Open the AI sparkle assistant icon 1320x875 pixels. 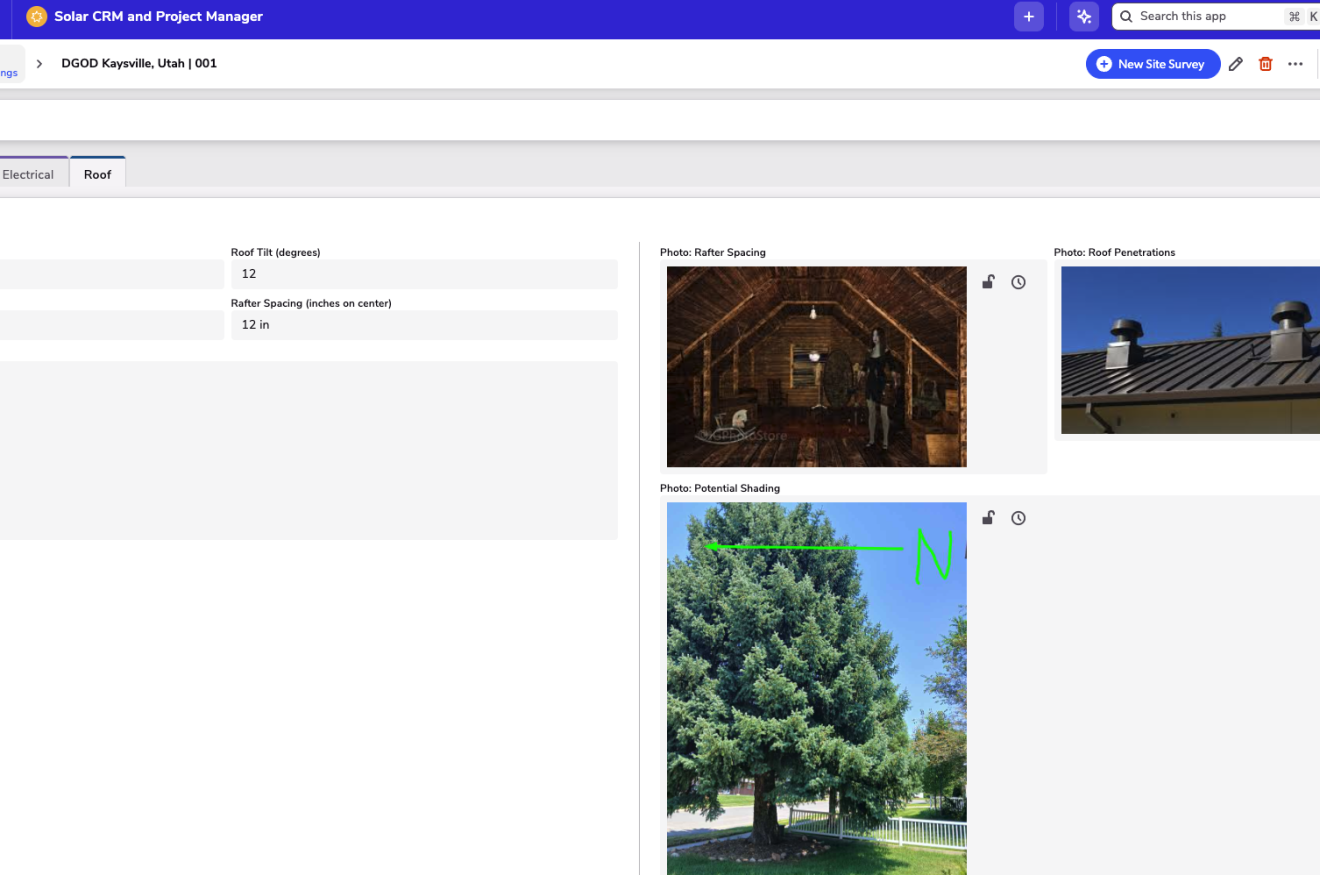[x=1084, y=17]
